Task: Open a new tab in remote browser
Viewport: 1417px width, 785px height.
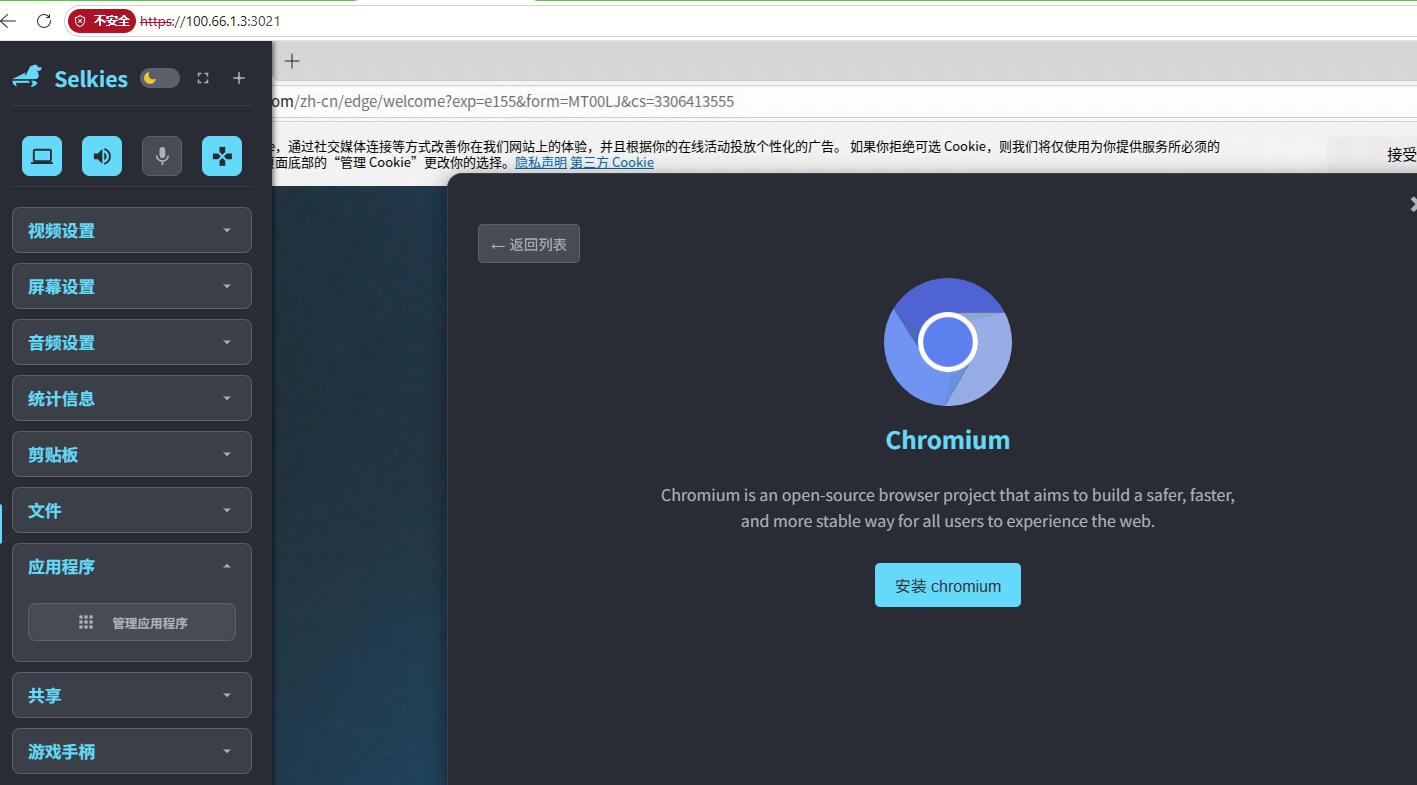Action: coord(292,61)
